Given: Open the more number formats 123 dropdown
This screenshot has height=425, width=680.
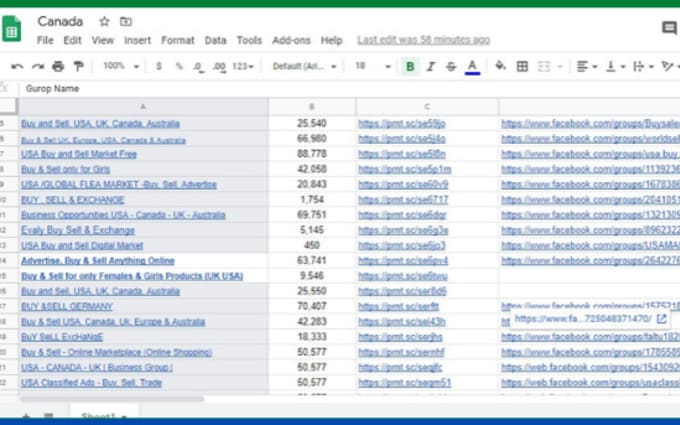Looking at the screenshot, I should [x=243, y=66].
